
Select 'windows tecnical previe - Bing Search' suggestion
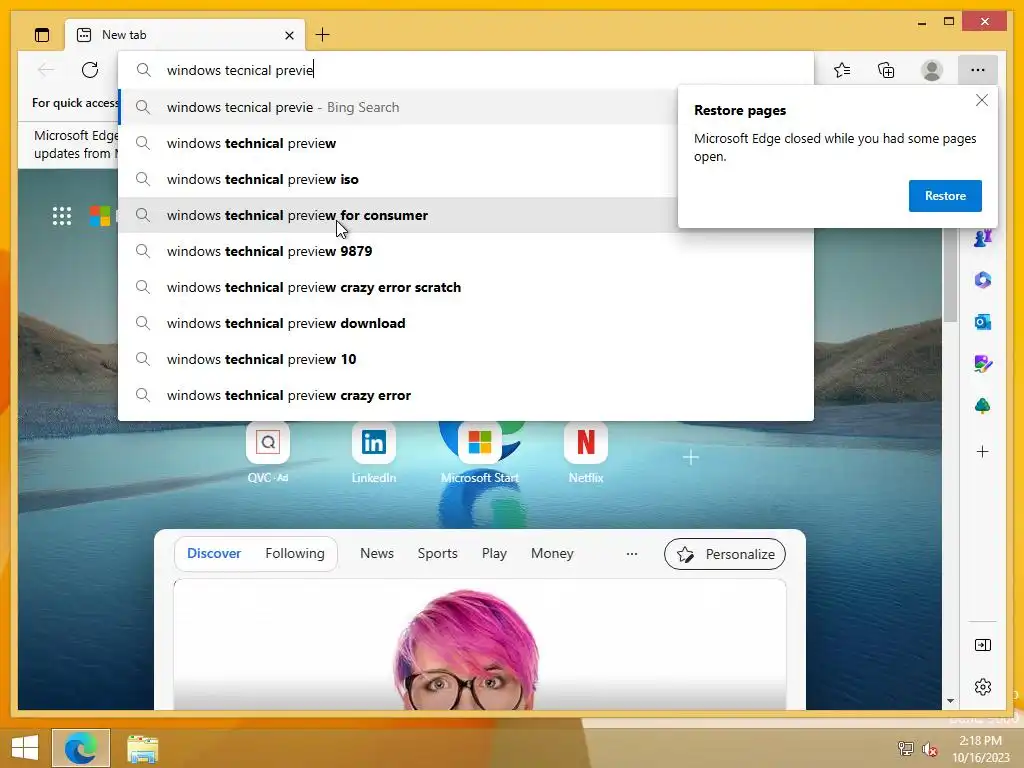(x=398, y=107)
